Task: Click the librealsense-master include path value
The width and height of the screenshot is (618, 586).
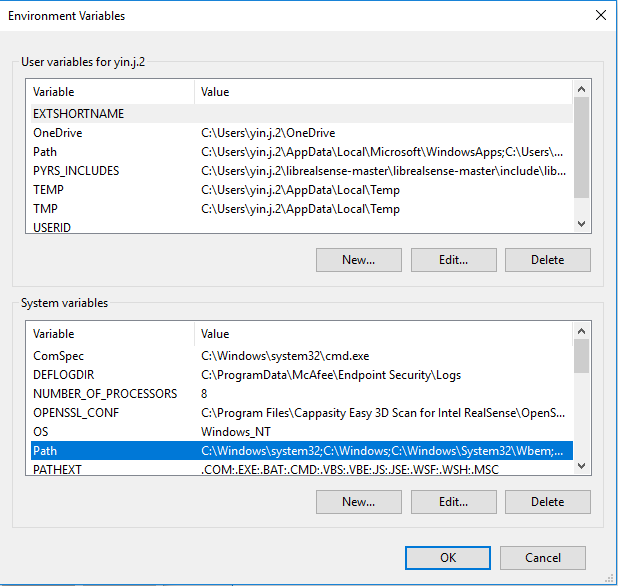Action: pos(383,171)
